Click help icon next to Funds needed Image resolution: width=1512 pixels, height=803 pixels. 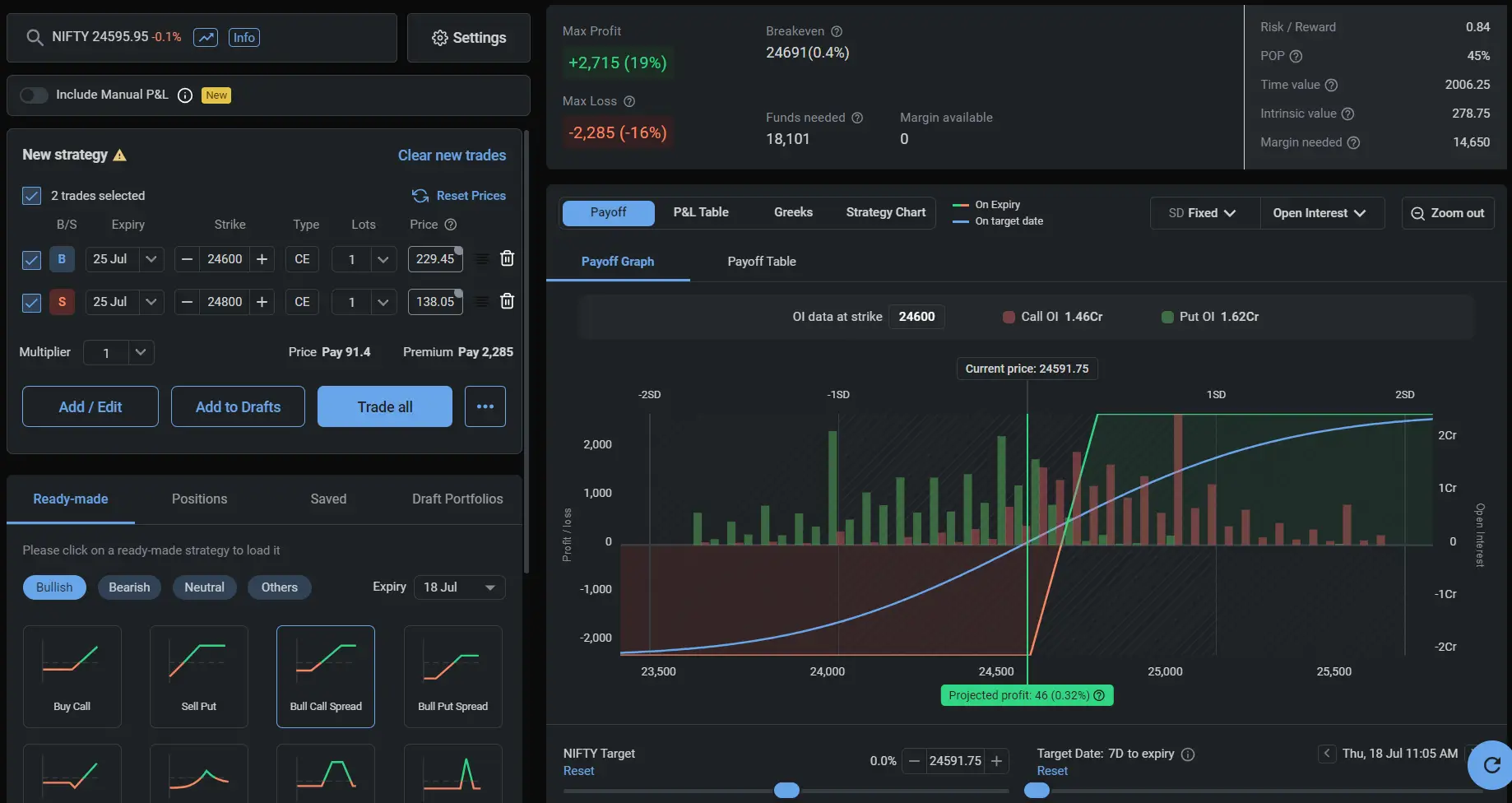click(857, 118)
